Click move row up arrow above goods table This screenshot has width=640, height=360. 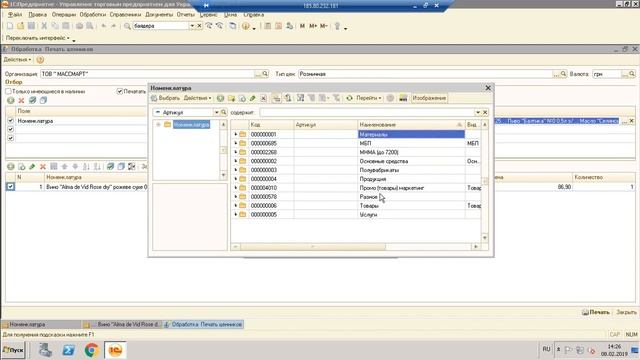click(x=64, y=167)
